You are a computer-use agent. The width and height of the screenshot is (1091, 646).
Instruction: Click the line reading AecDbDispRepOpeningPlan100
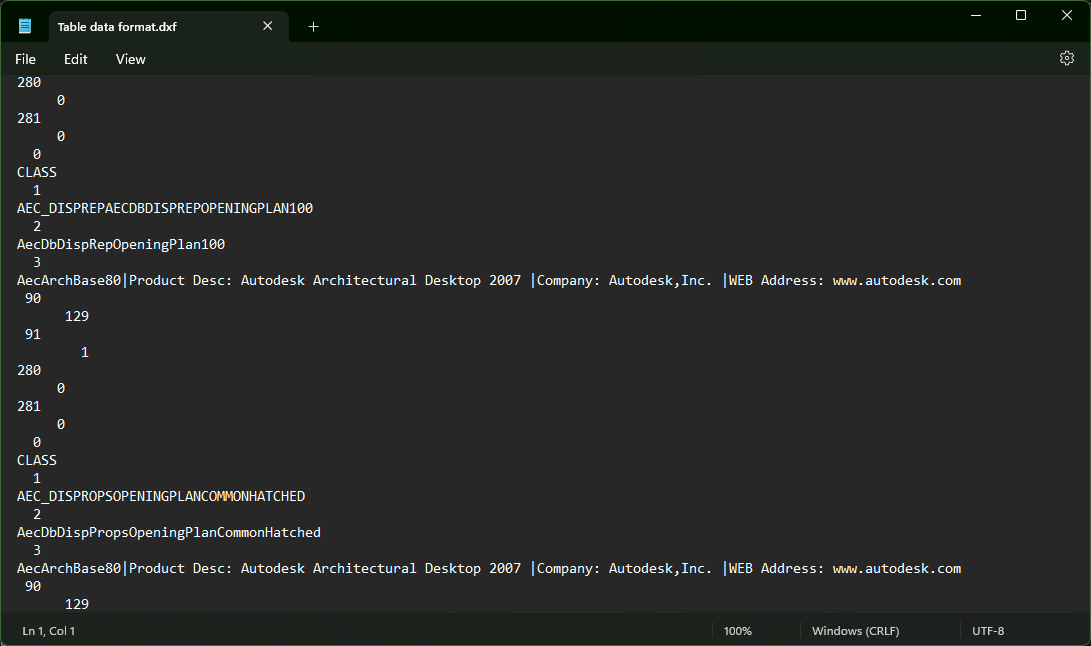tap(120, 244)
